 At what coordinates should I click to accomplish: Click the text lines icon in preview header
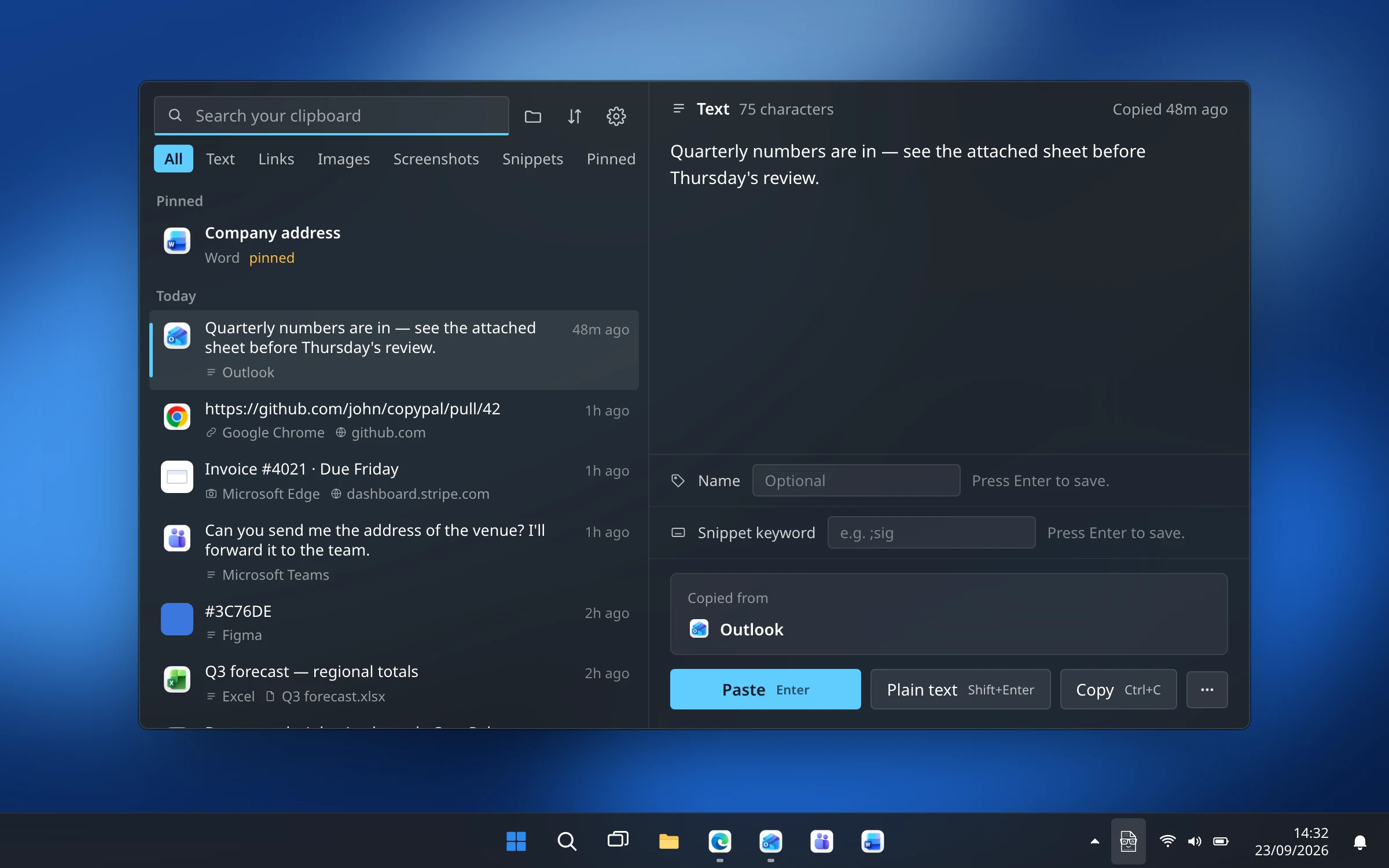tap(679, 109)
